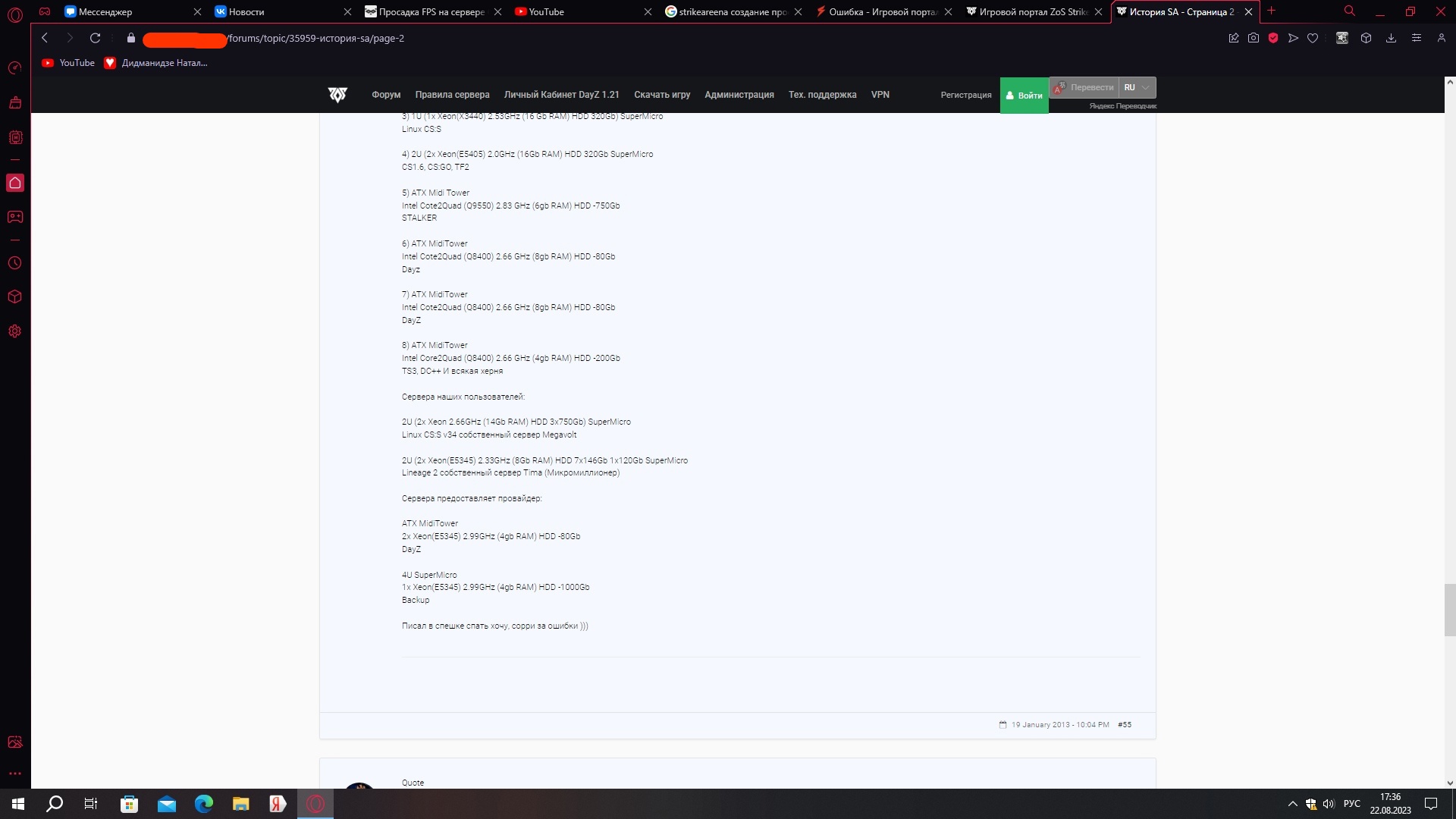The height and width of the screenshot is (819, 1456).
Task: Expand the RU language dropdown
Action: coord(1137,87)
